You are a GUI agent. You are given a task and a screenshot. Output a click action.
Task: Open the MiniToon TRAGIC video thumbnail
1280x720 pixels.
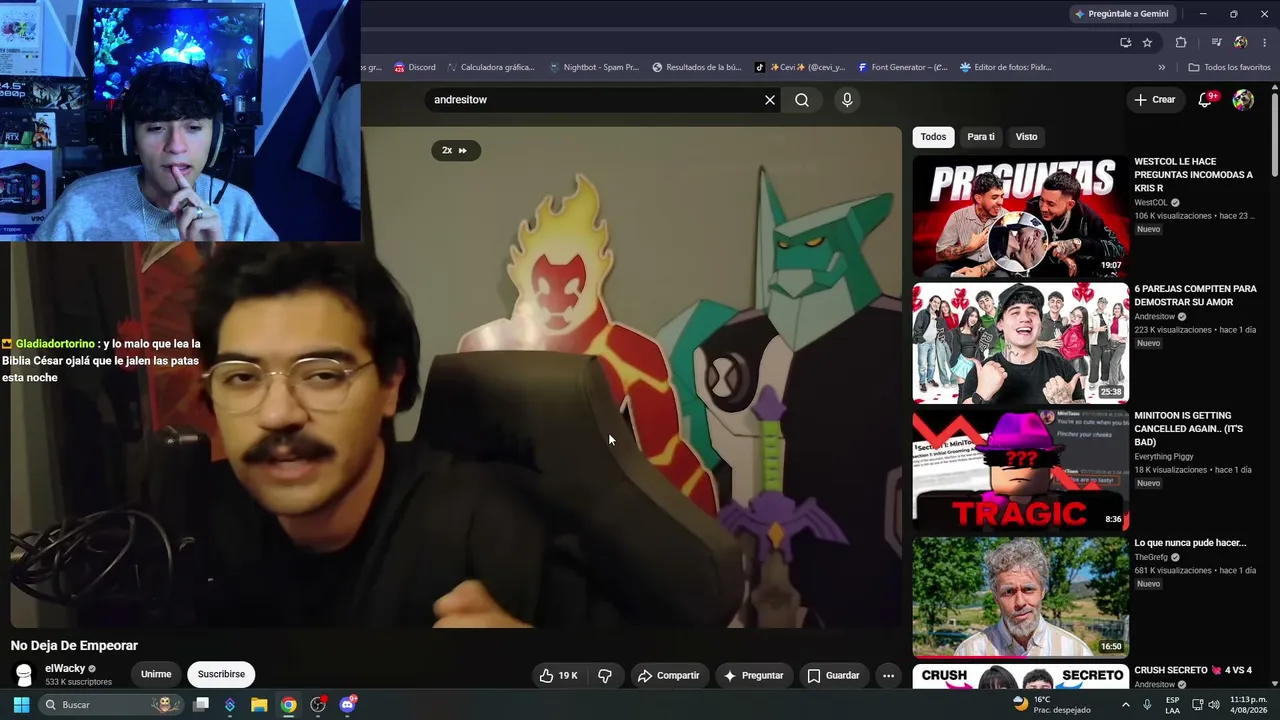click(1020, 470)
